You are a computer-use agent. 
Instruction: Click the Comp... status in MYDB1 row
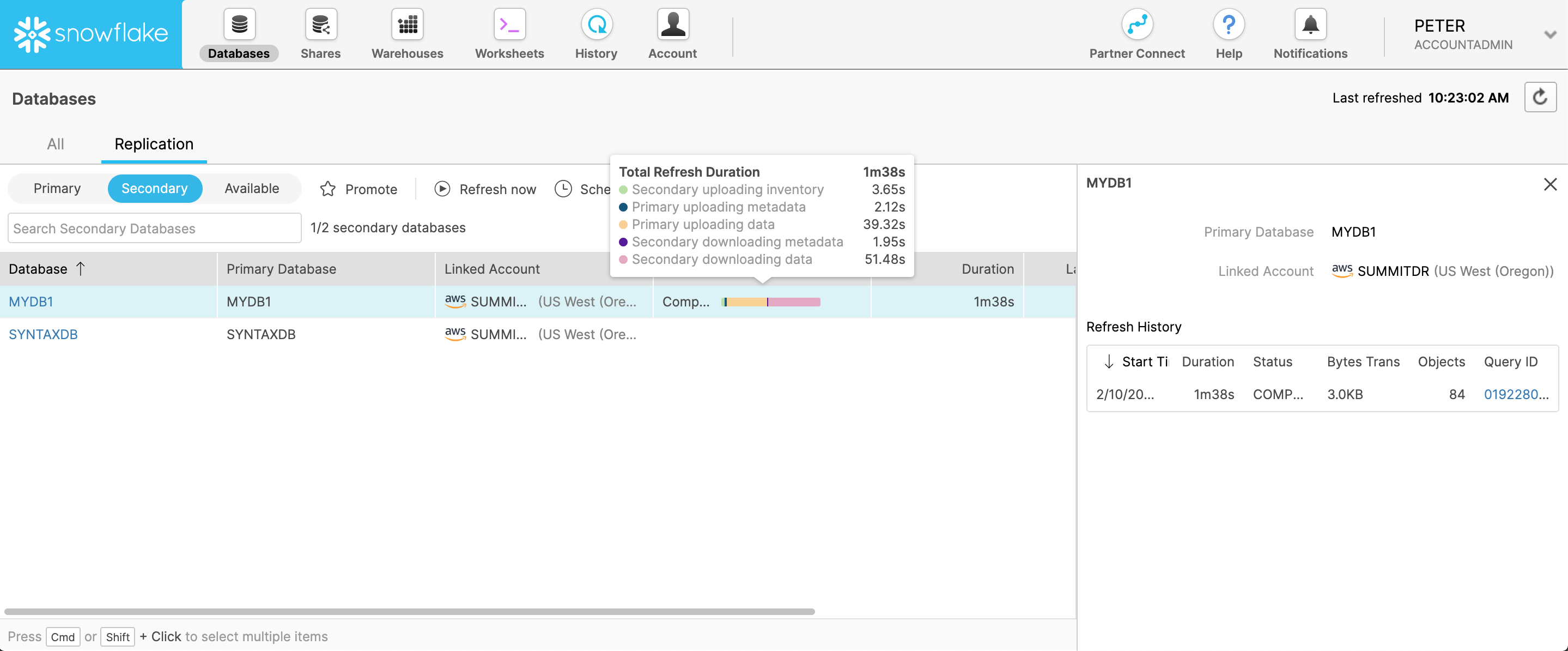[685, 302]
